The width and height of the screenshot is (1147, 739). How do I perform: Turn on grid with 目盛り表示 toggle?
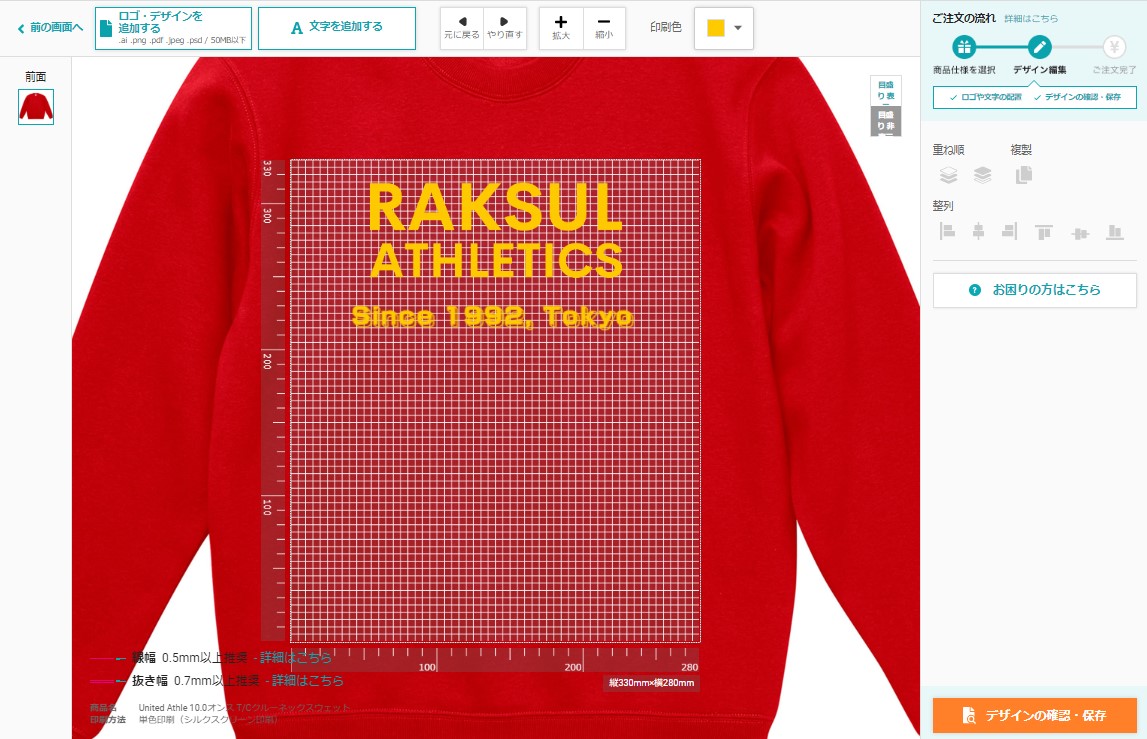[885, 91]
